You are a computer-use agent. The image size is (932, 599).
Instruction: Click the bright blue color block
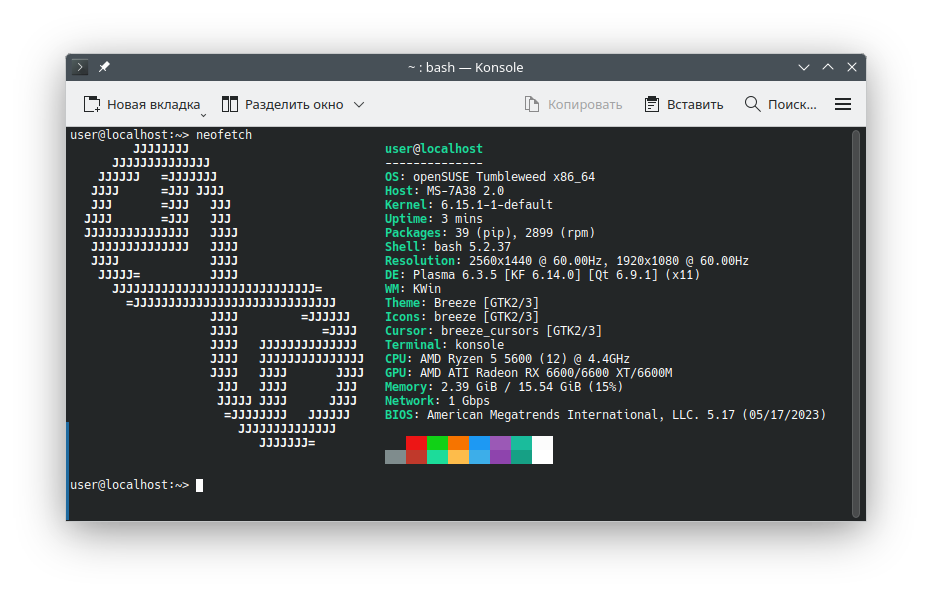(479, 443)
